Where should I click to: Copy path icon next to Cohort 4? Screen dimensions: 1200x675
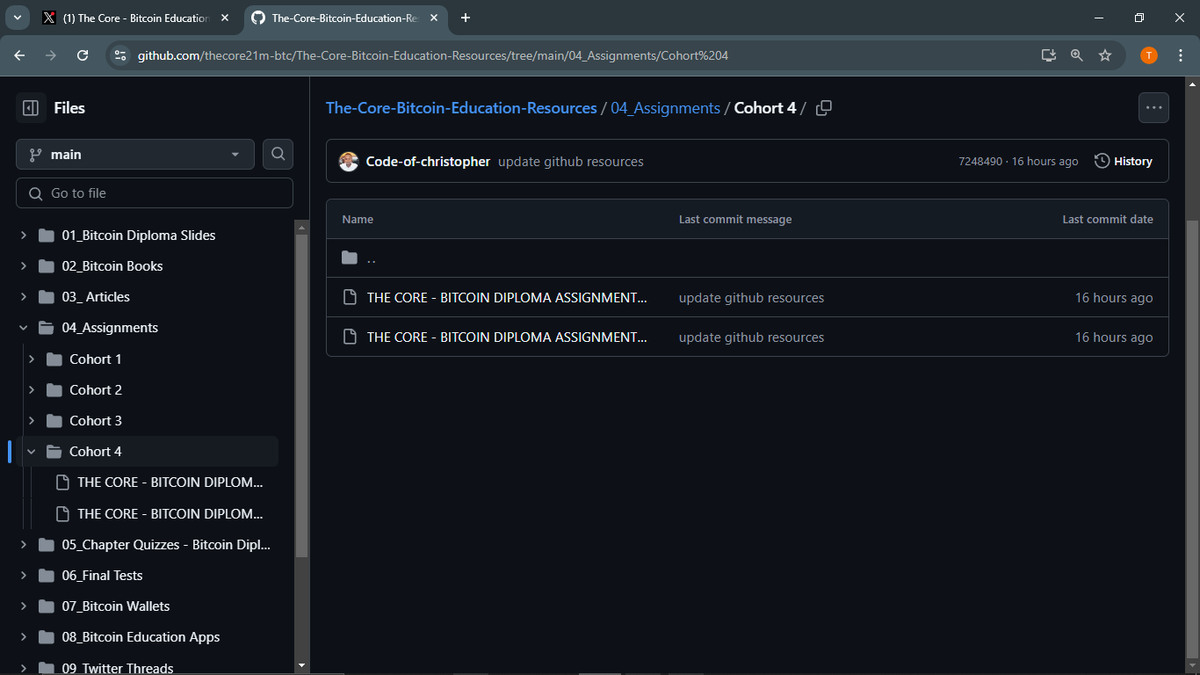click(824, 108)
